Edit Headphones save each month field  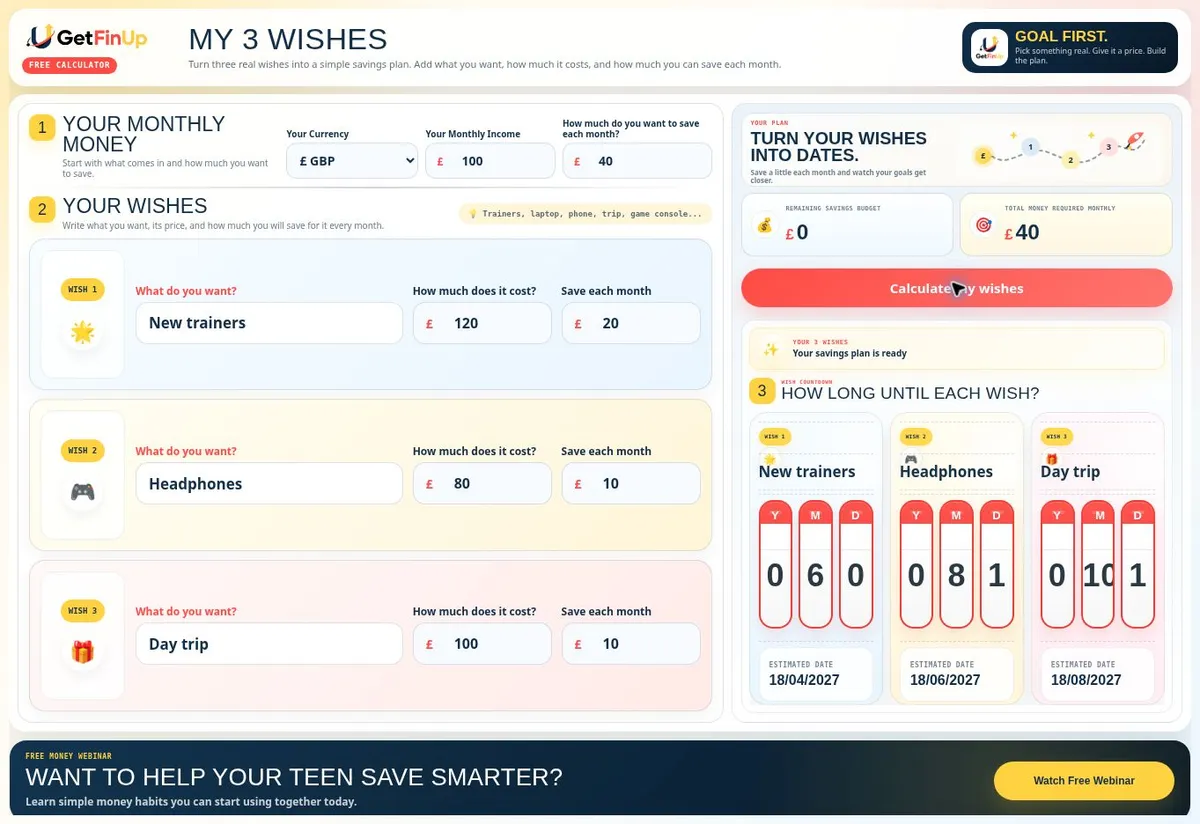(630, 484)
